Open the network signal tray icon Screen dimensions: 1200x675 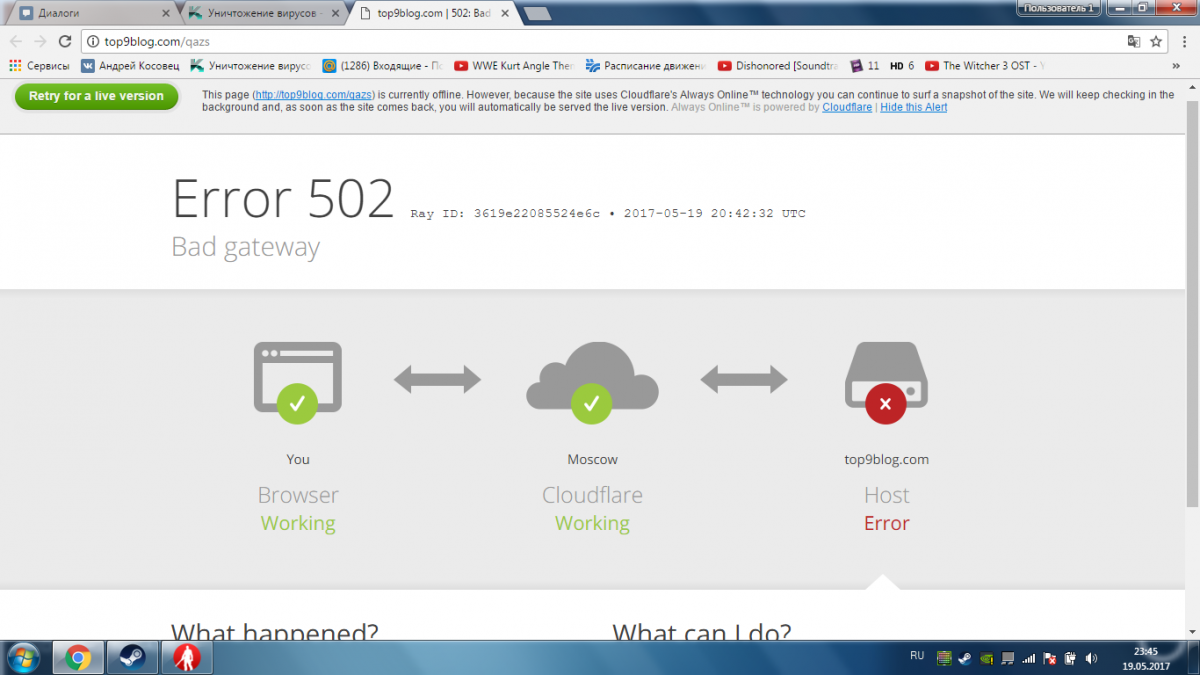click(x=1029, y=658)
